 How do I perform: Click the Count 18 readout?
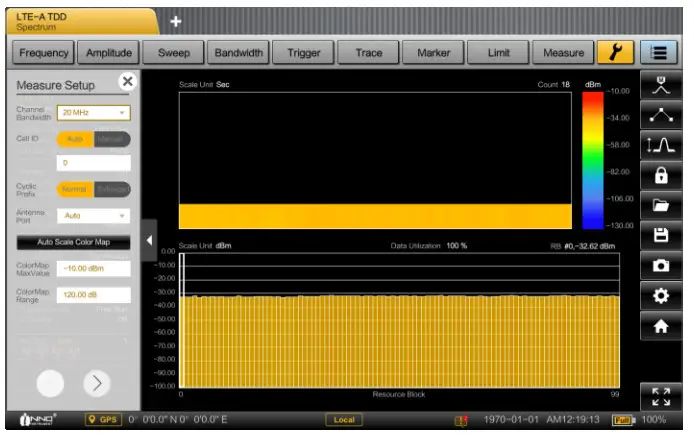coord(553,85)
